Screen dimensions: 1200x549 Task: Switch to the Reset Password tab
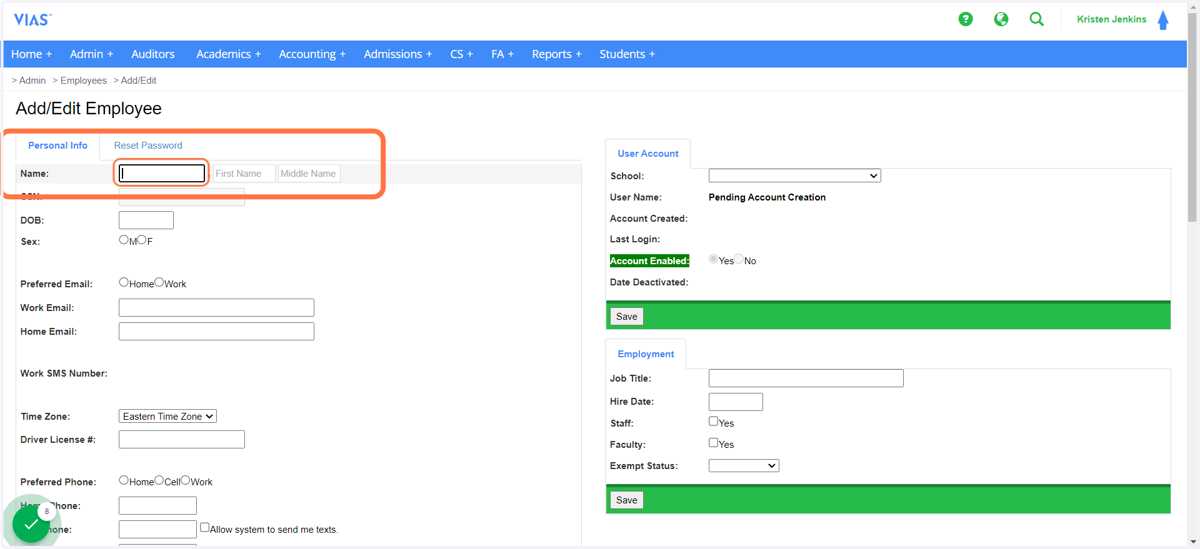point(148,146)
